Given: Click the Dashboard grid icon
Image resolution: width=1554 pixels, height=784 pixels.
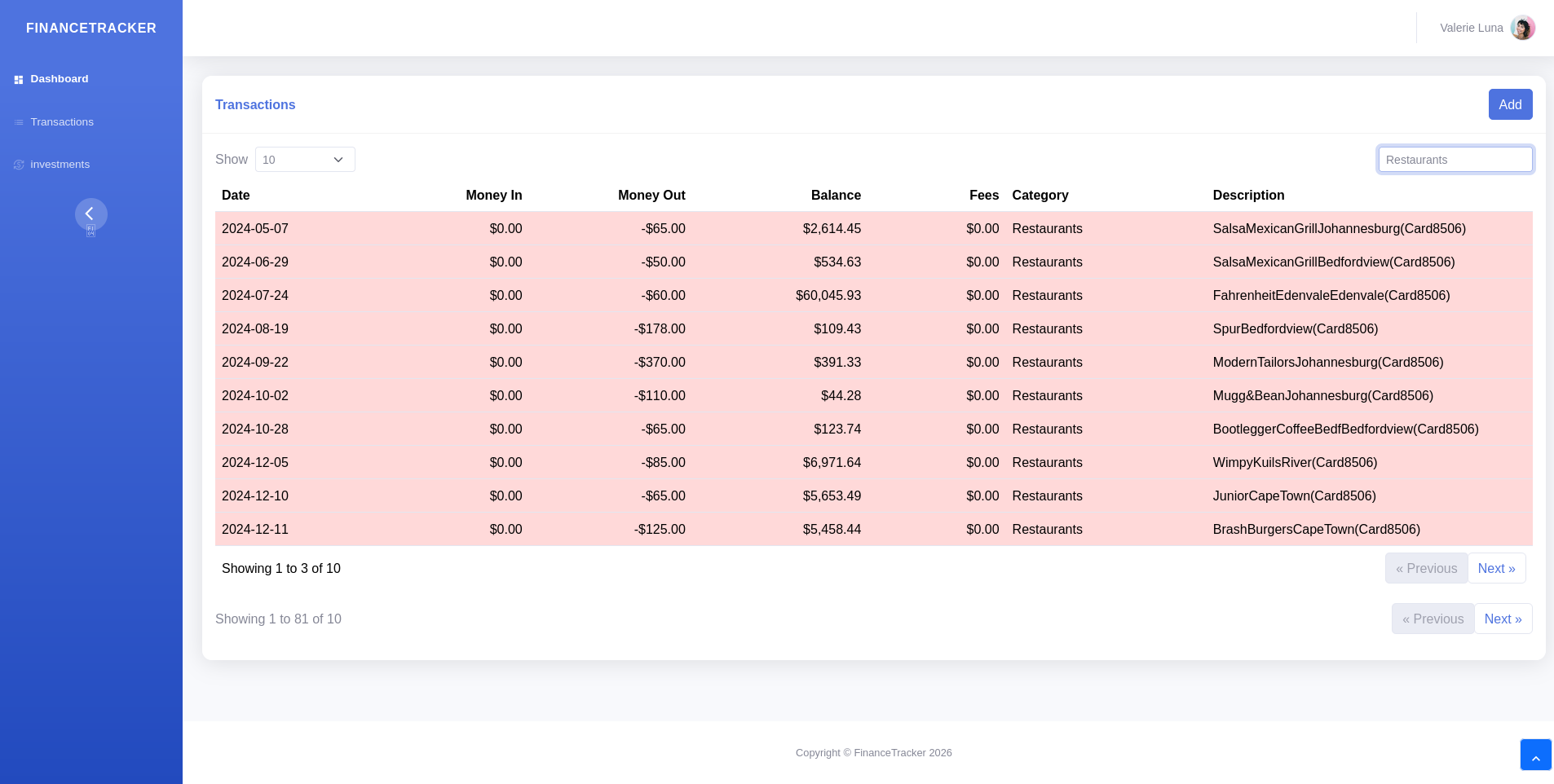Looking at the screenshot, I should [19, 80].
